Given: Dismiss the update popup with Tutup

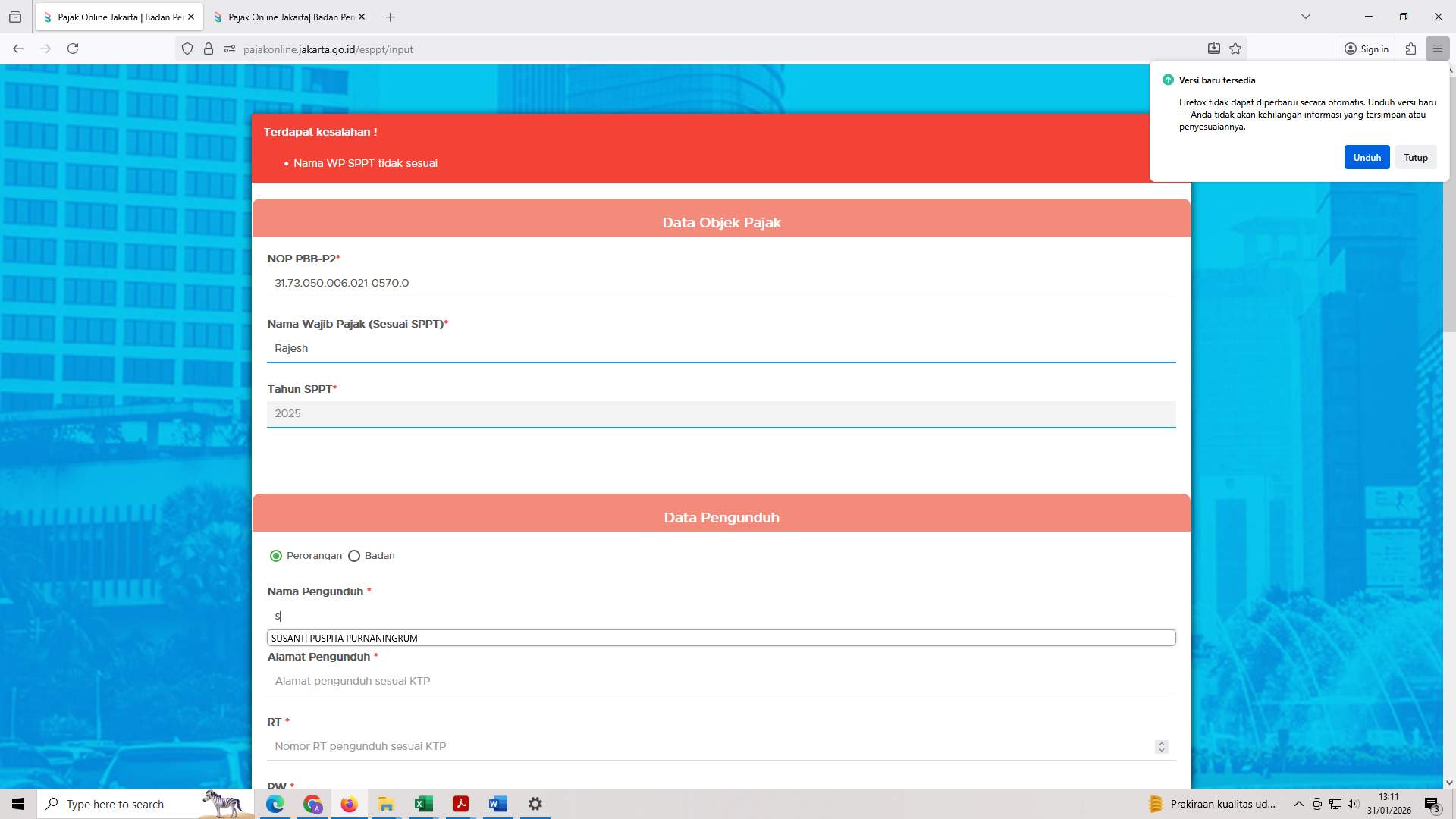Looking at the screenshot, I should tap(1415, 157).
